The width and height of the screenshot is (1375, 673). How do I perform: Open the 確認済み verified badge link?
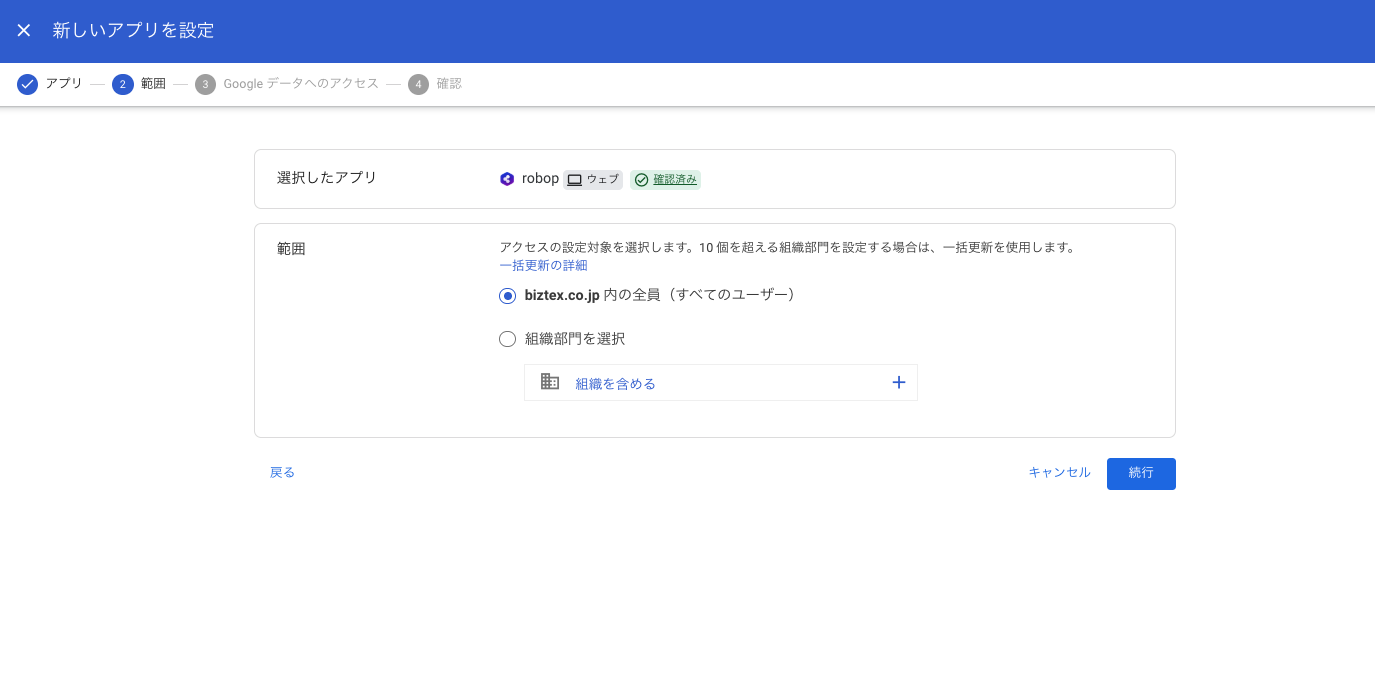[675, 180]
